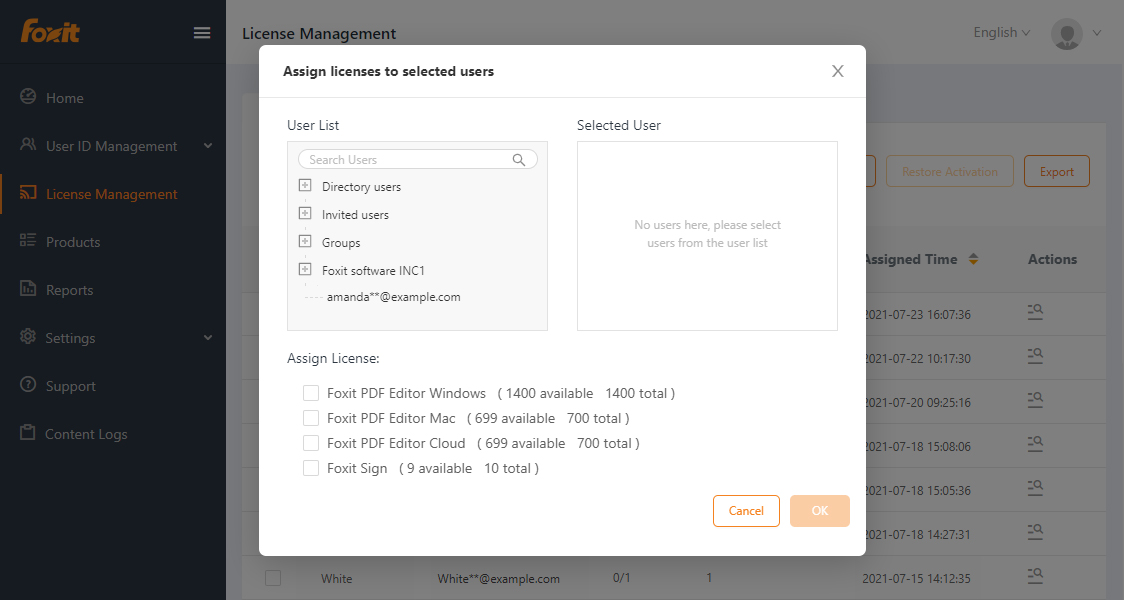Viewport: 1124px width, 600px height.
Task: Expand the Groups tree node
Action: click(x=305, y=242)
